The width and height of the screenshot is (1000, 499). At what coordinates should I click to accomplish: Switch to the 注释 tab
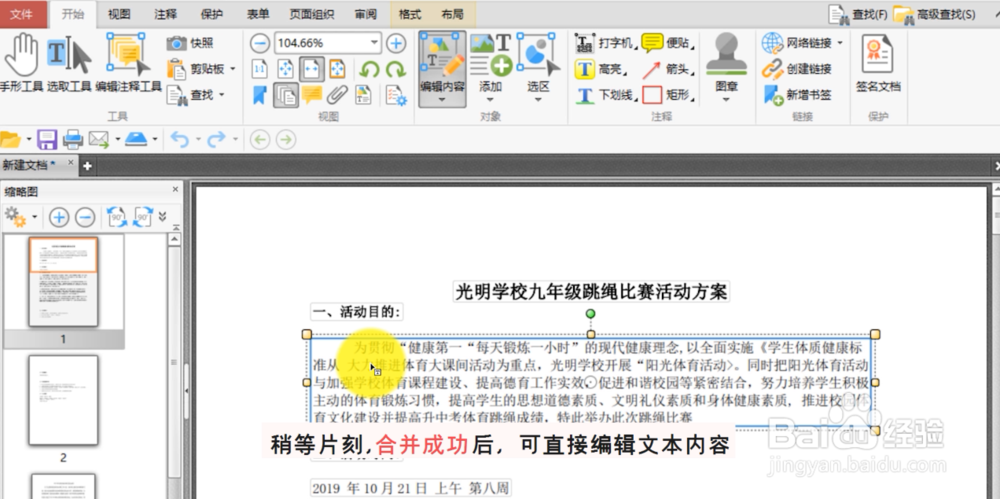[165, 14]
